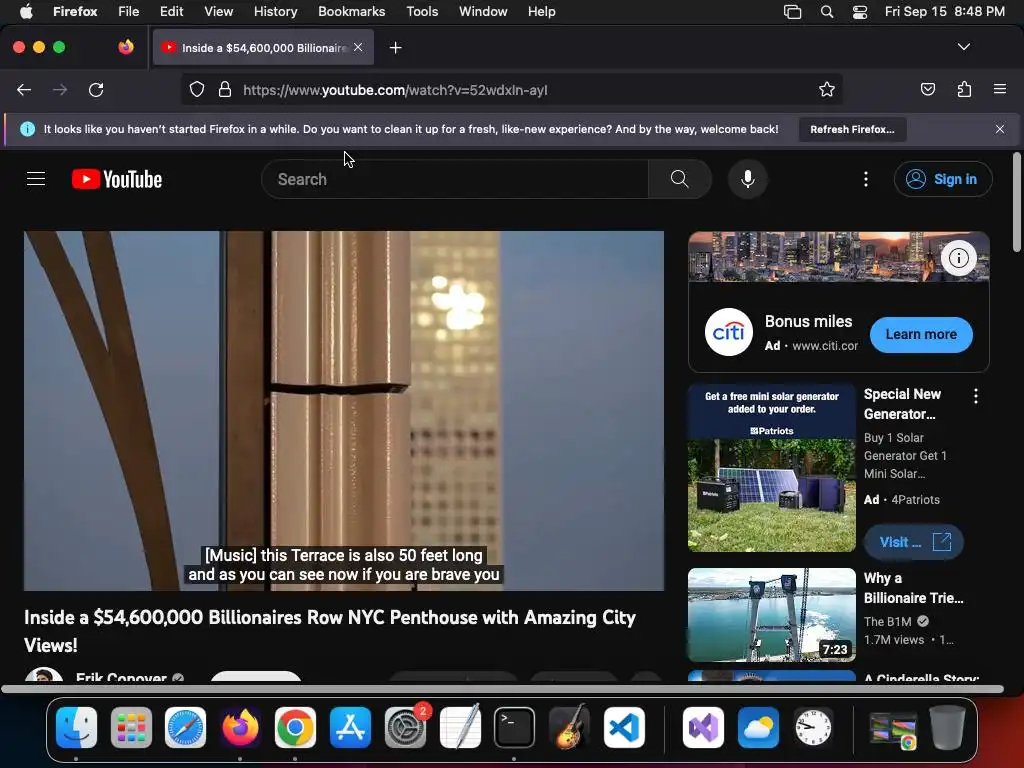Open GarageBand from the Dock
The width and height of the screenshot is (1024, 768).
(569, 727)
